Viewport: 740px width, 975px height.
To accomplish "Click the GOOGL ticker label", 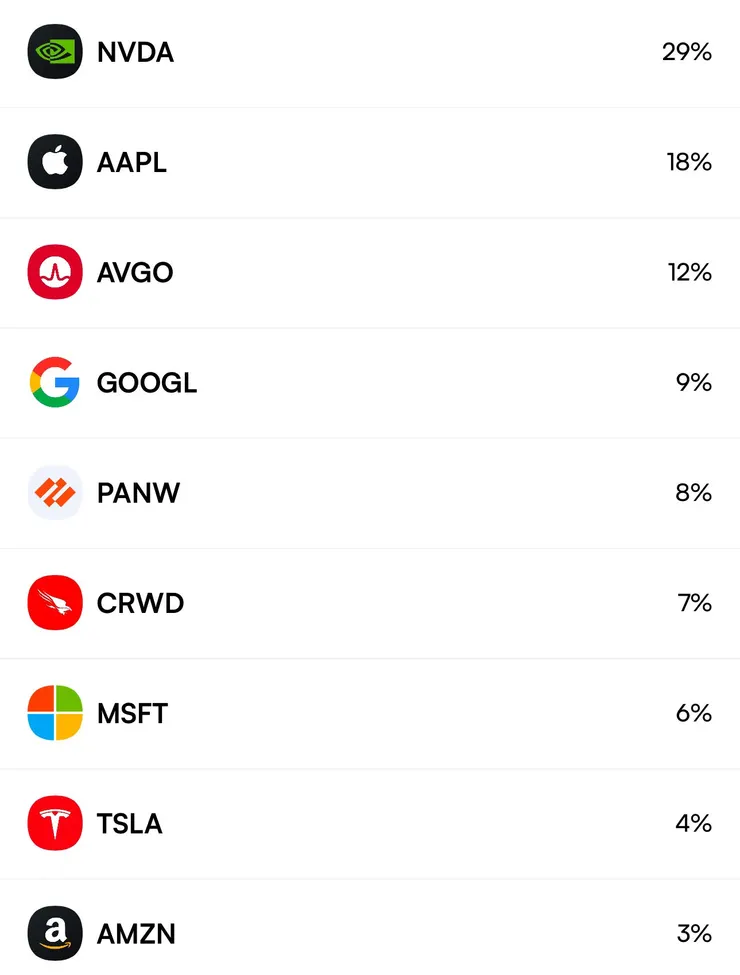I will click(147, 383).
